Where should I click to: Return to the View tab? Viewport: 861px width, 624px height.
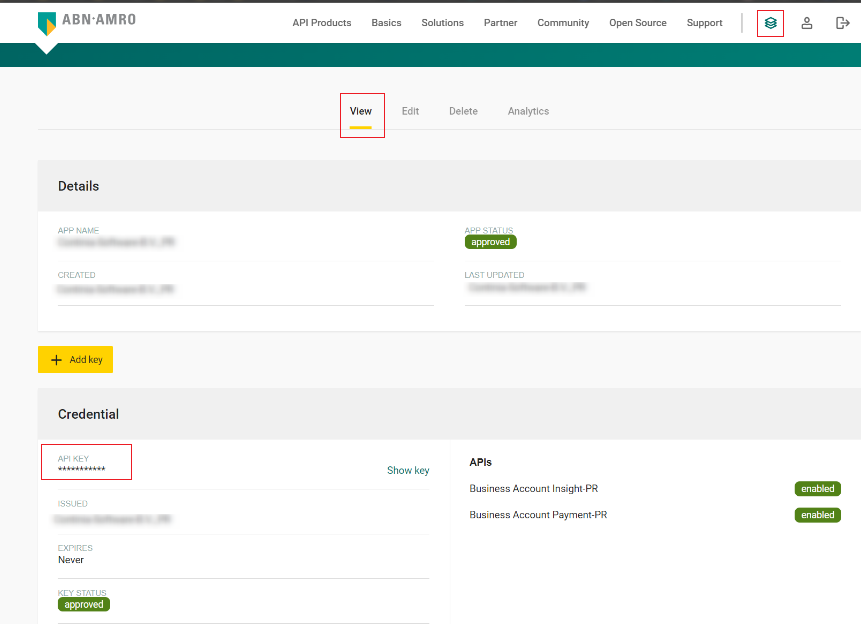361,111
